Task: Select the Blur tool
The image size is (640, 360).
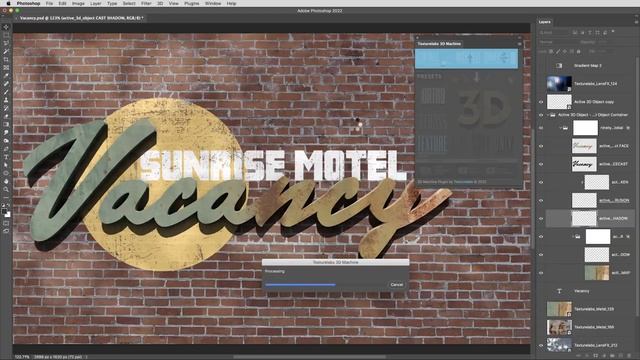Action: tap(6, 133)
